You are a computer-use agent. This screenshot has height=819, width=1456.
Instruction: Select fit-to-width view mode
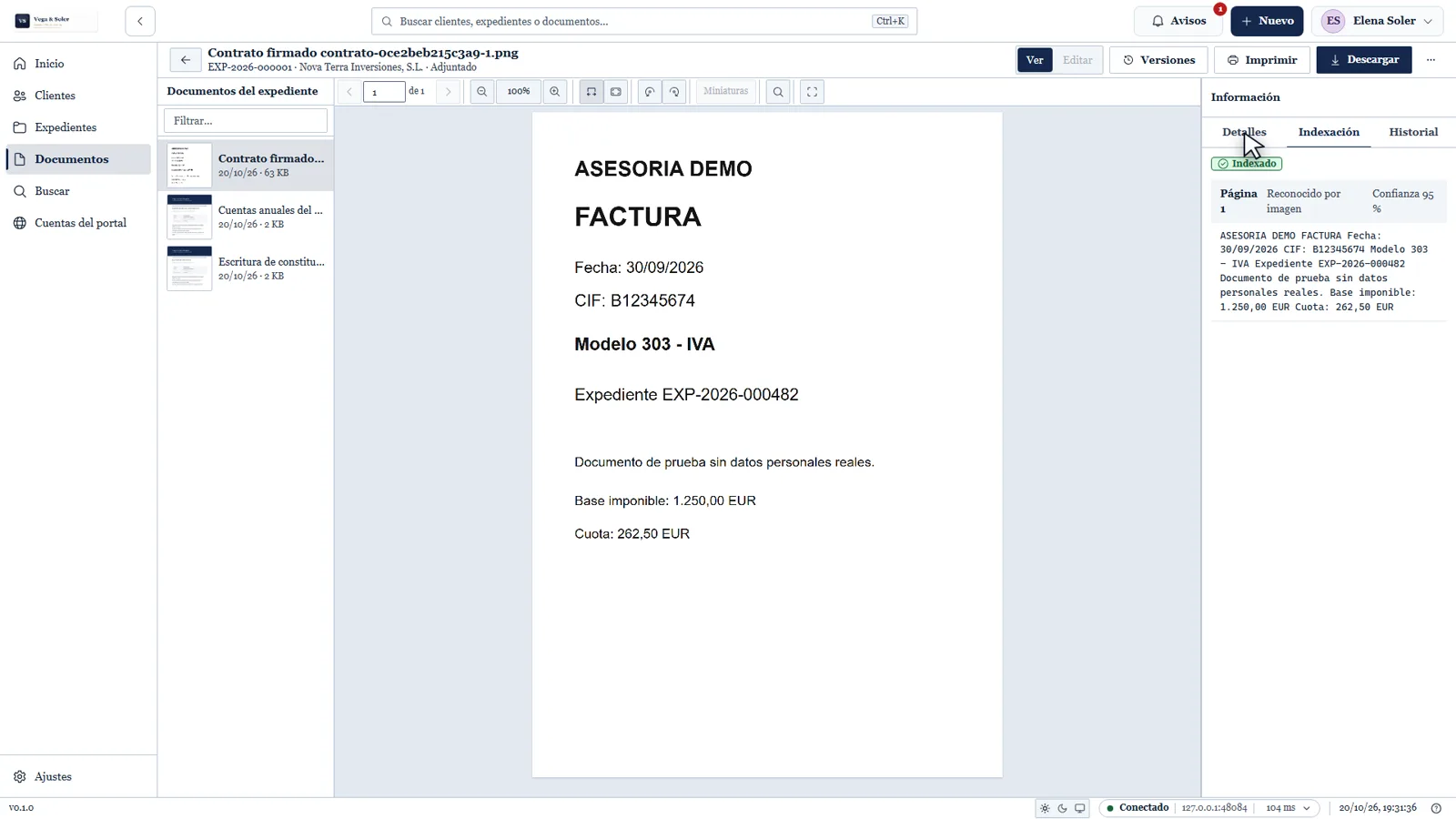pyautogui.click(x=591, y=92)
